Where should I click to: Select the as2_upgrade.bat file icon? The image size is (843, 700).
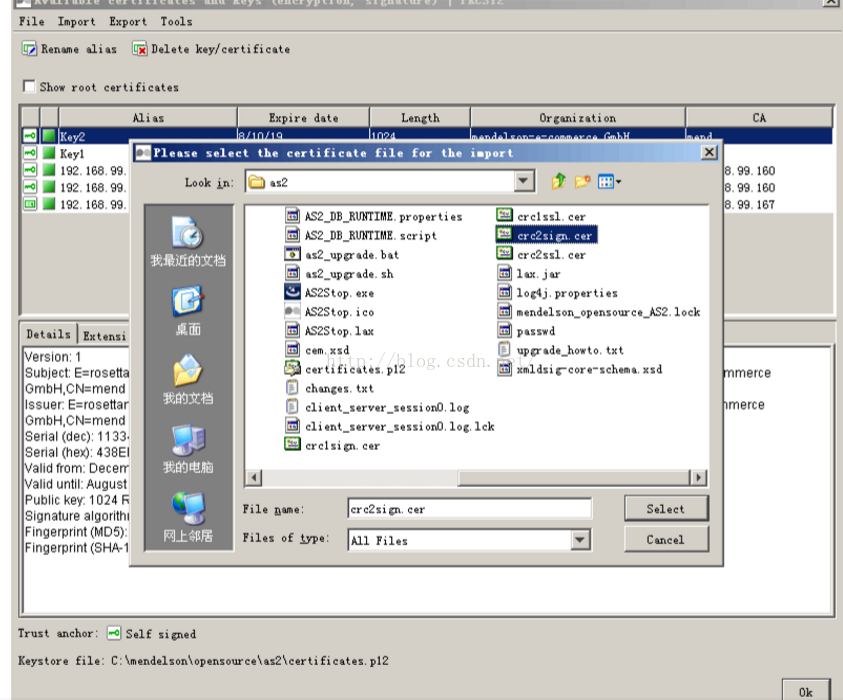click(292, 254)
